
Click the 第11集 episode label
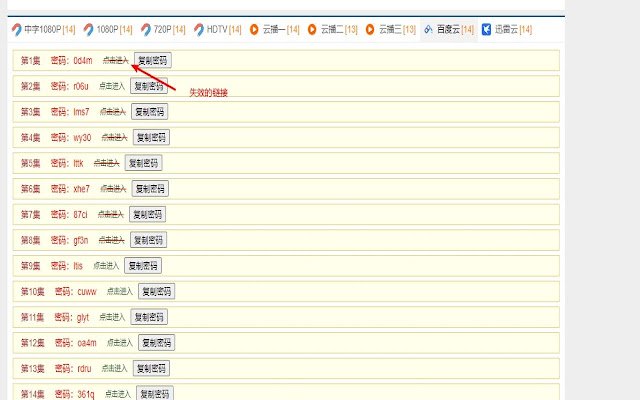(x=32, y=317)
